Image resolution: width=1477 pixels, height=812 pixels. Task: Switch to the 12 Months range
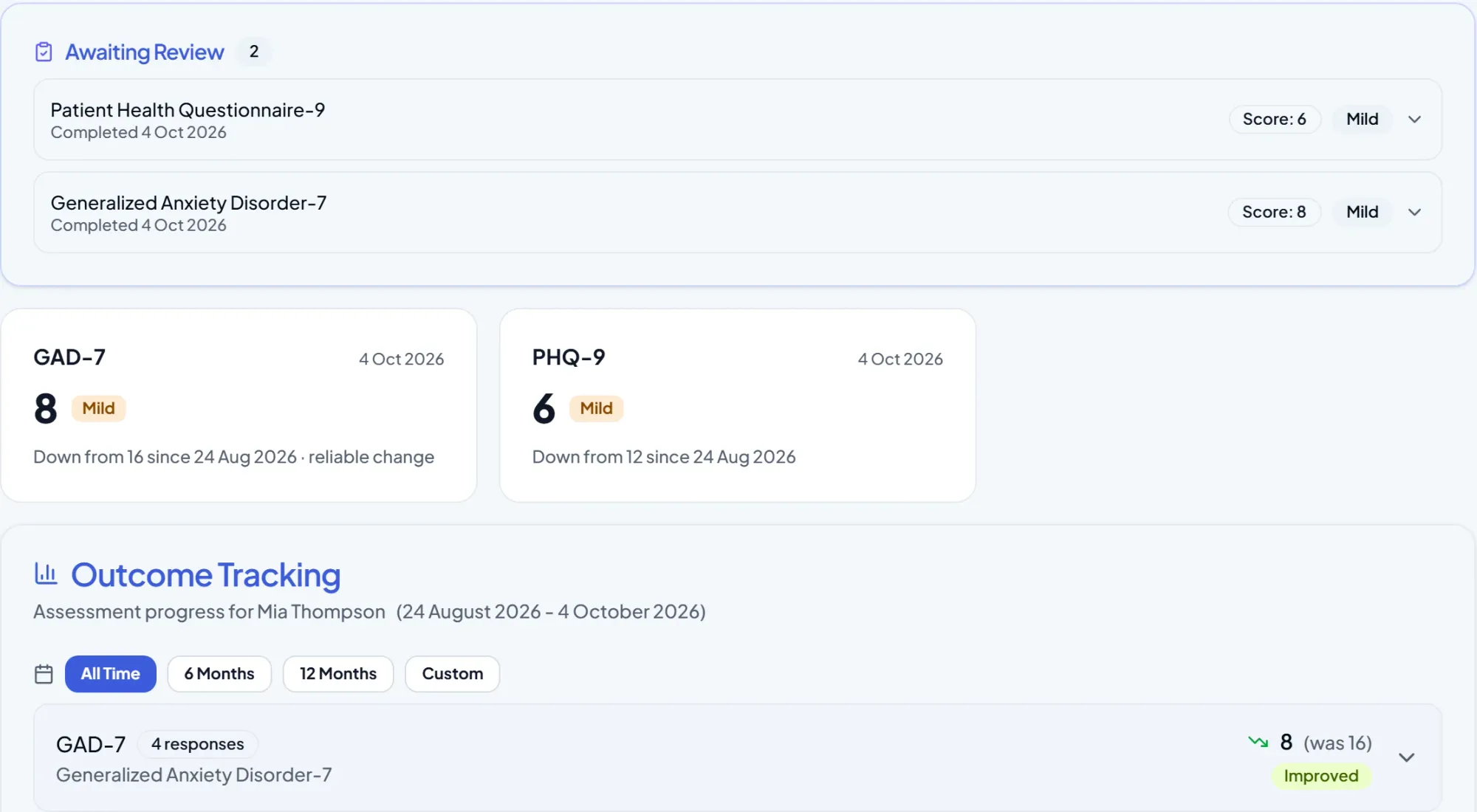338,674
